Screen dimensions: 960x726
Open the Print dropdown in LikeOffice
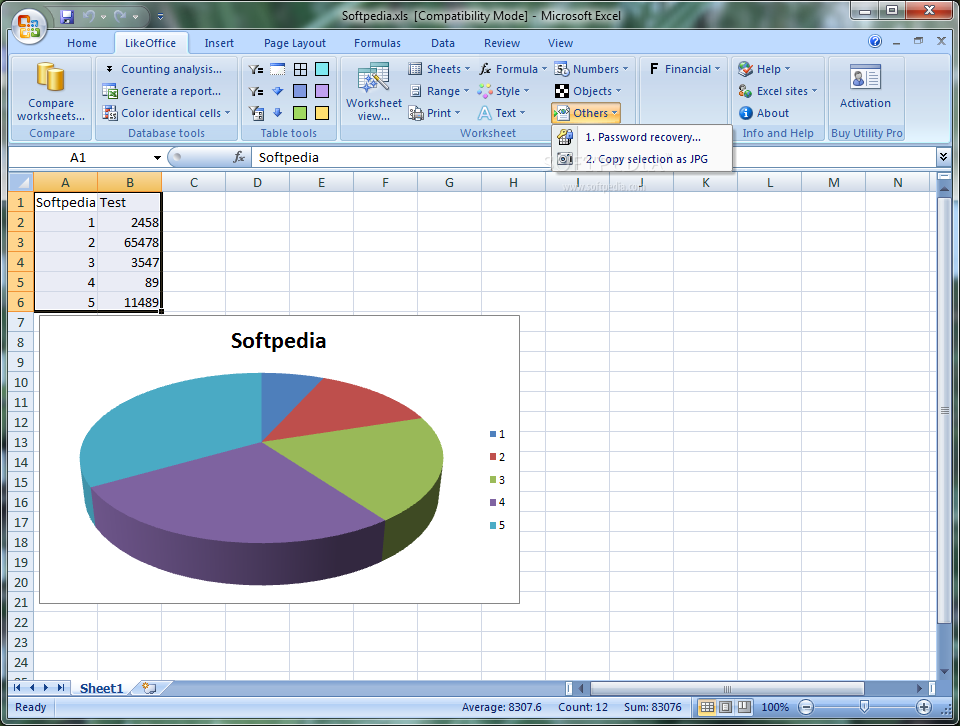pyautogui.click(x=434, y=113)
